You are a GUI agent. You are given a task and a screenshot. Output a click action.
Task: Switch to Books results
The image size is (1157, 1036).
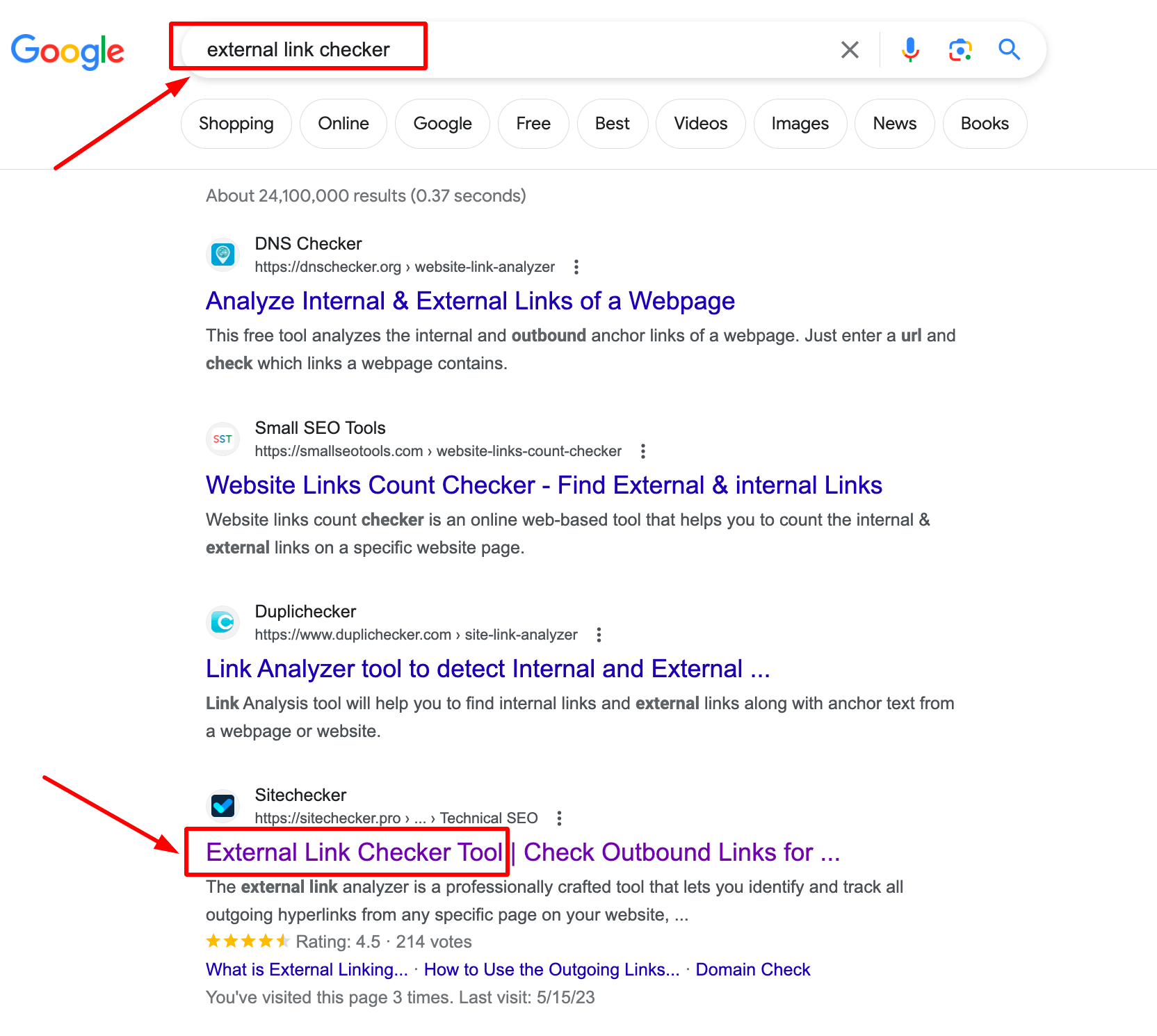(x=985, y=124)
